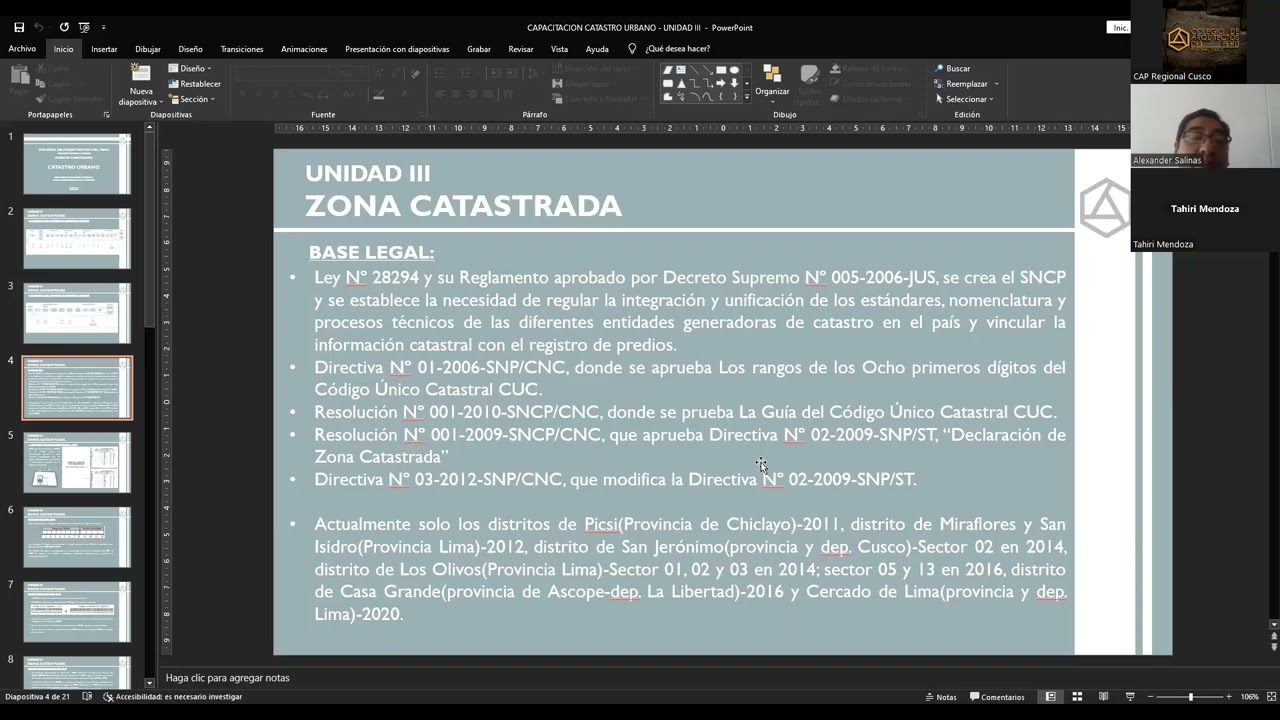Click the zoom in plus button
Image resolution: width=1280 pixels, height=720 pixels.
(1229, 697)
